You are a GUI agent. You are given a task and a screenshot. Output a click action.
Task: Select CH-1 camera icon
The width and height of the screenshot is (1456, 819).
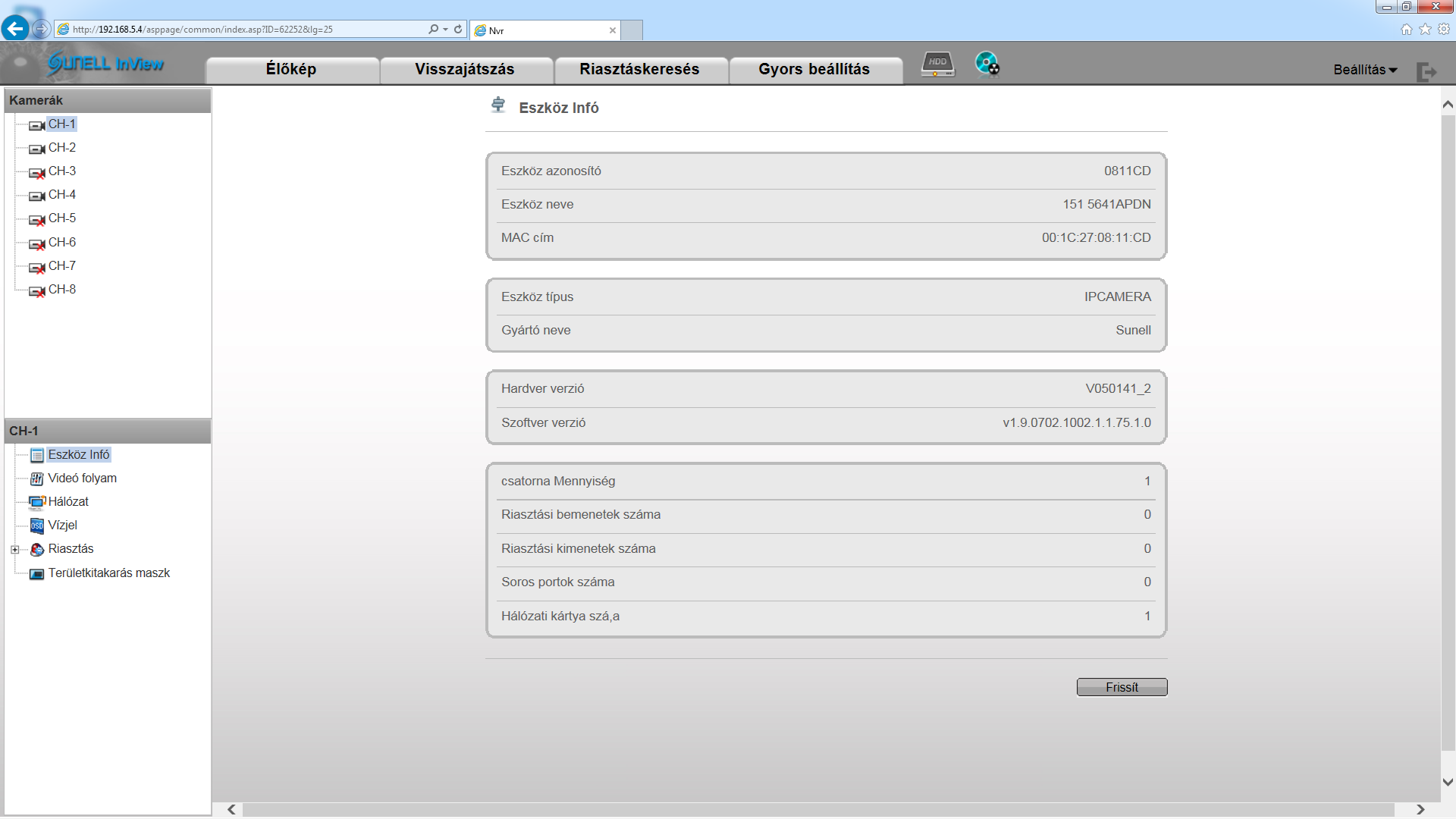click(36, 125)
